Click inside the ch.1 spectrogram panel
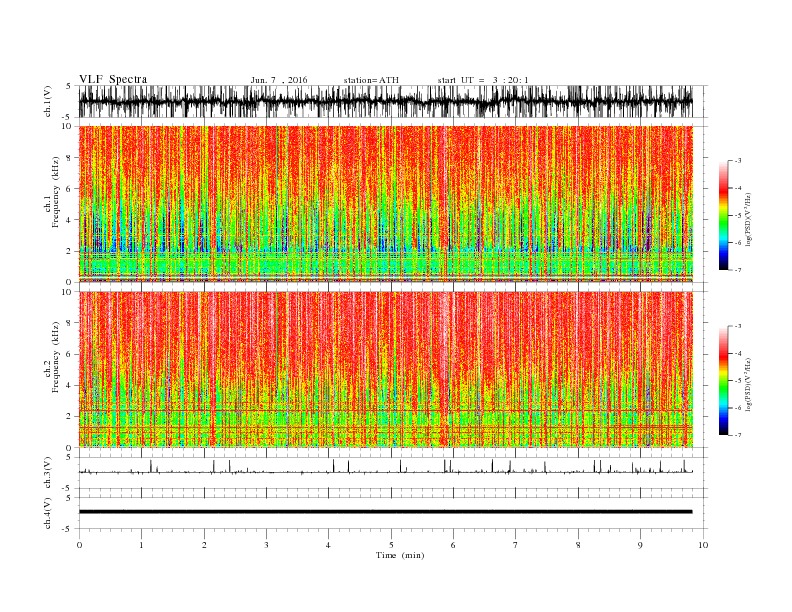The image size is (792, 612). point(385,204)
